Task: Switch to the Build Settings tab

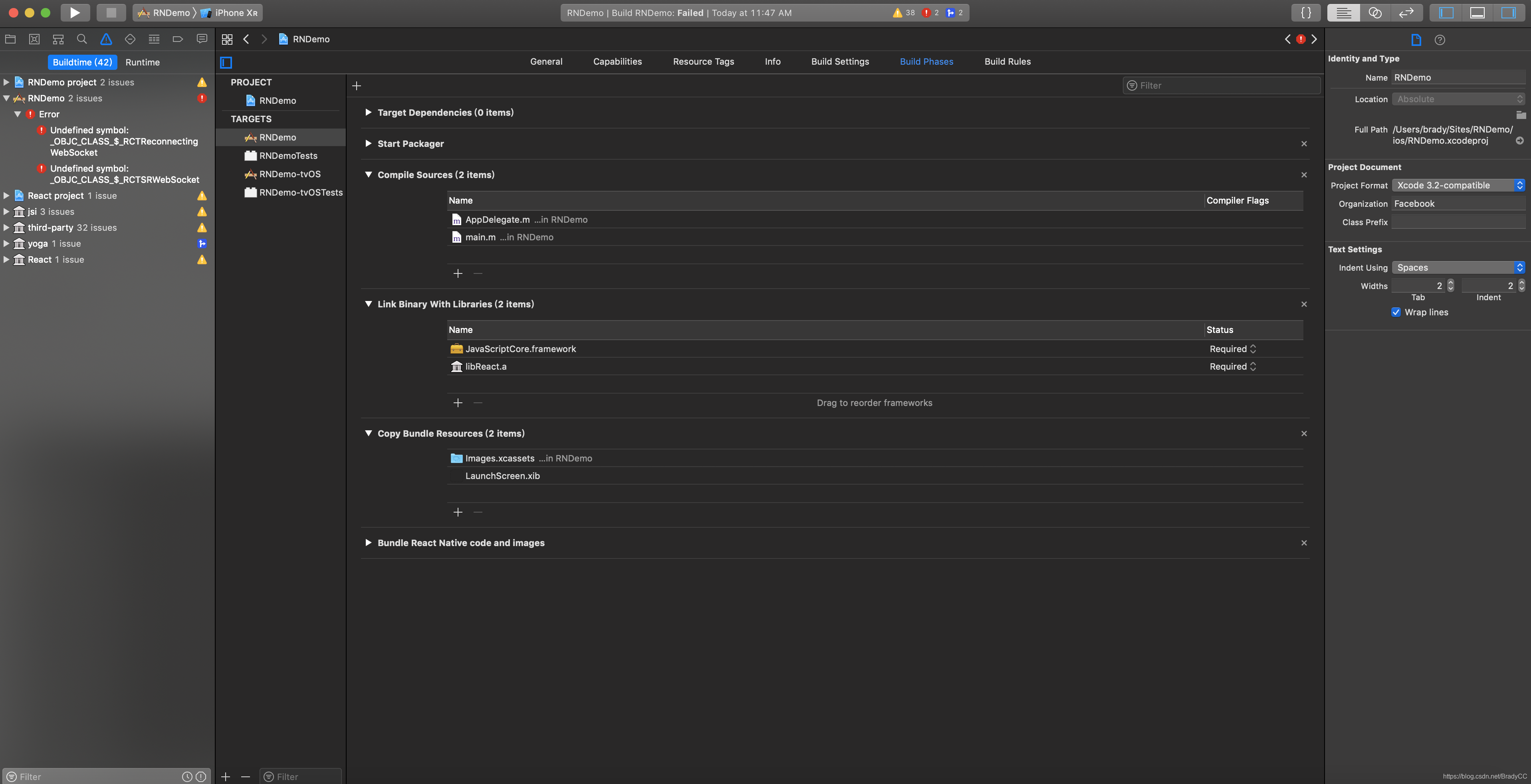Action: coord(840,62)
